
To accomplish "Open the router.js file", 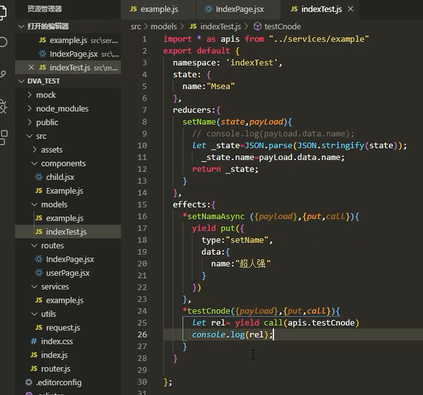I will [x=68, y=369].
